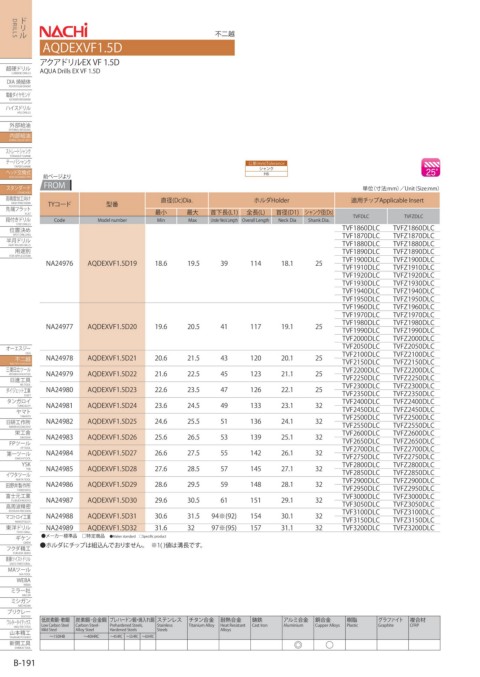
Task: Open the FPツール maker tab
Action: [x=16, y=444]
